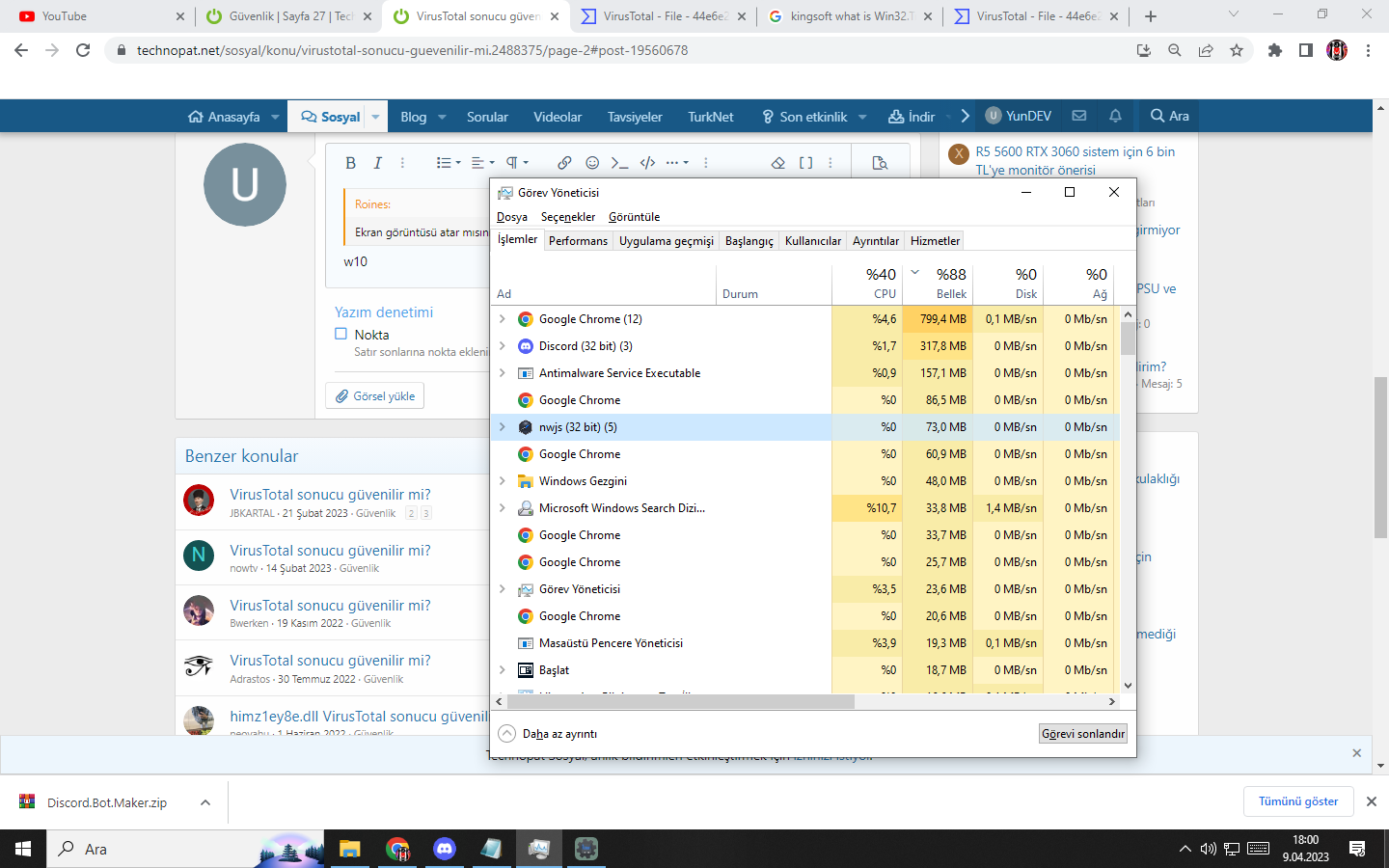This screenshot has width=1389, height=868.
Task: Sort processes by the CPU column
Action: coord(867,284)
